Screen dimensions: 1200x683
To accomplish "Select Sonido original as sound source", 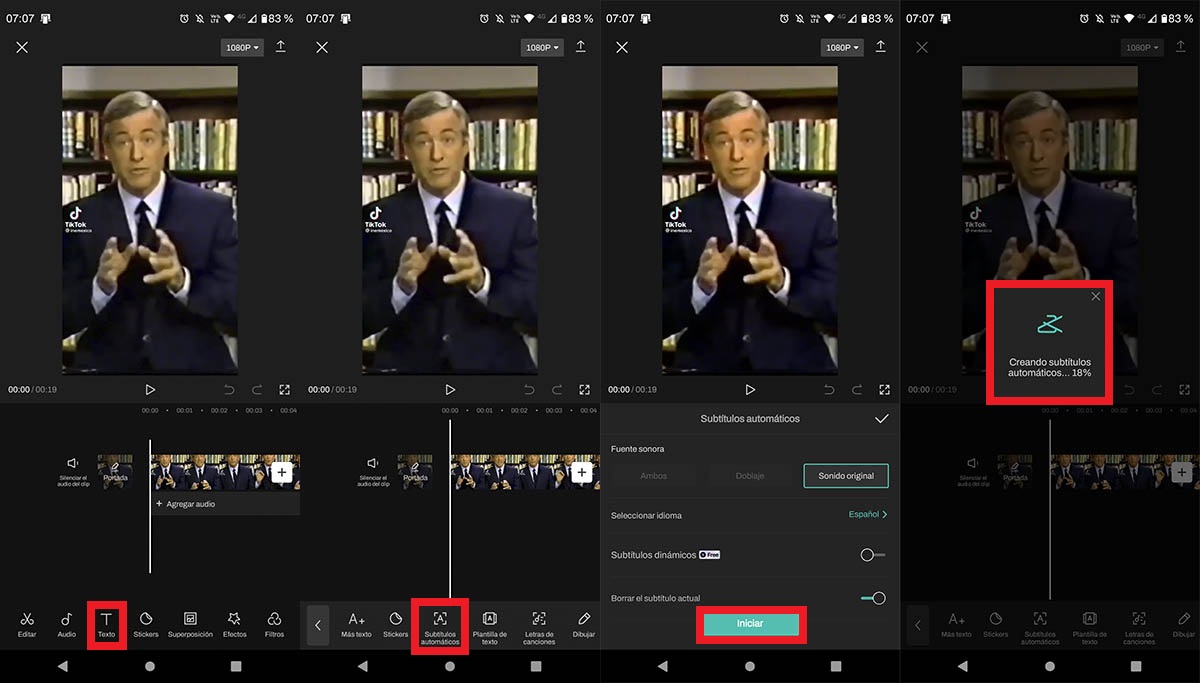I will [x=846, y=476].
